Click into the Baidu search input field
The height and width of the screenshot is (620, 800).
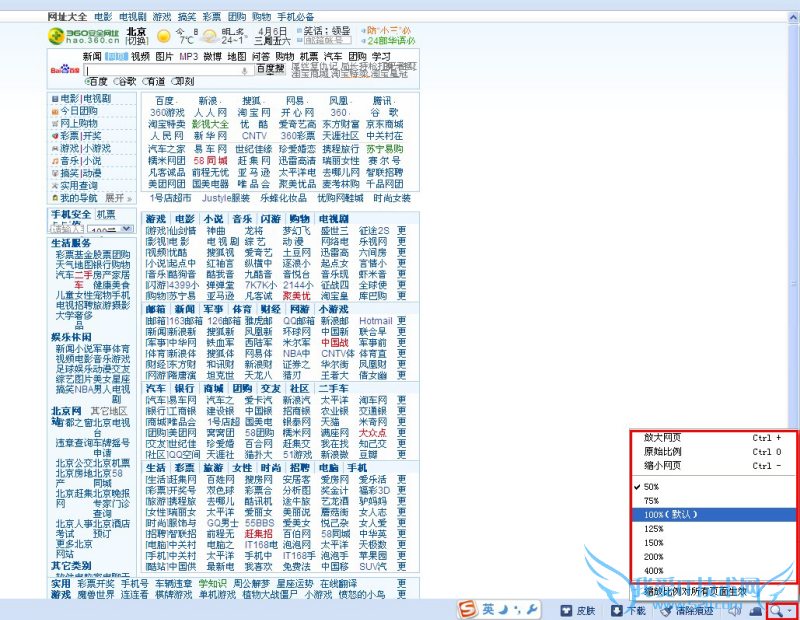[167, 70]
